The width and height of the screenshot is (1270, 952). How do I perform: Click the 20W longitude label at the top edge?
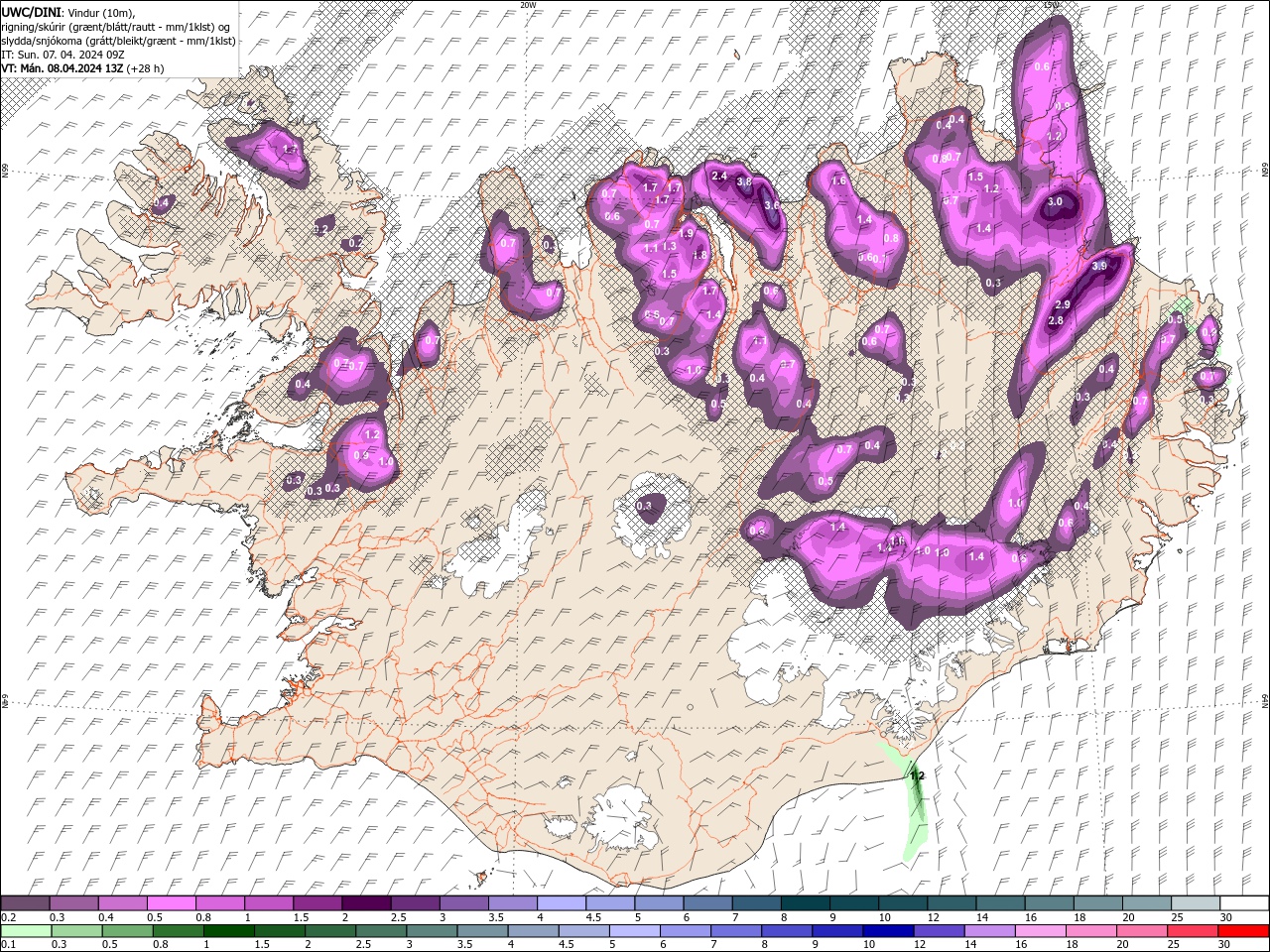(528, 5)
